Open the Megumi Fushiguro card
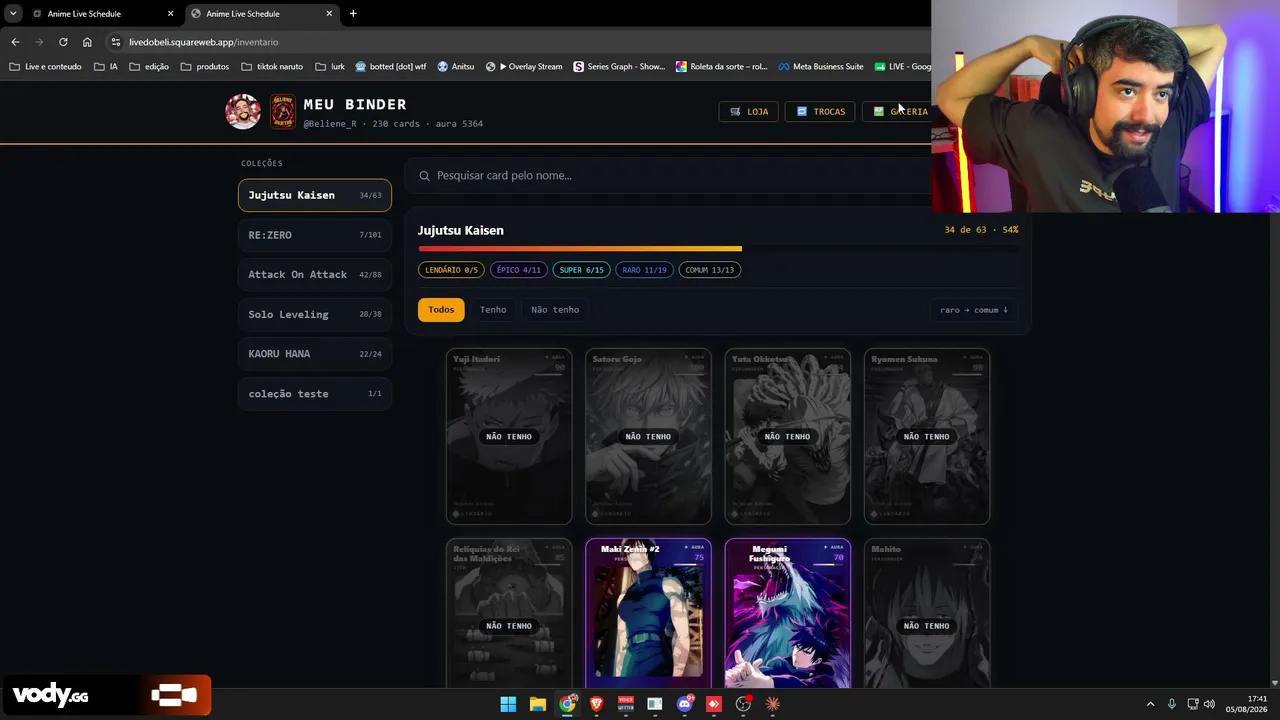 click(x=788, y=613)
